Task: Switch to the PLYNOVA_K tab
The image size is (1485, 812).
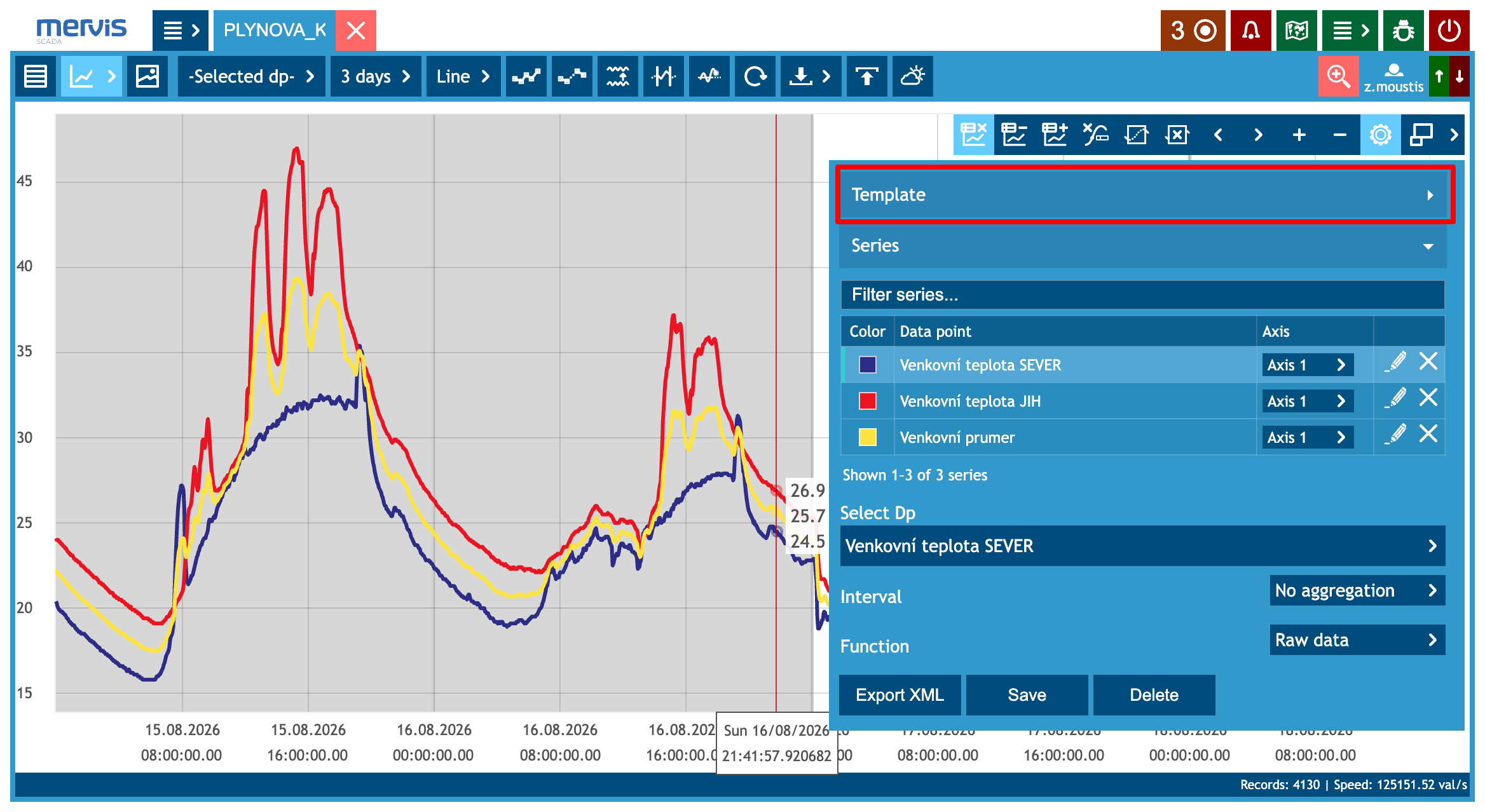Action: click(x=275, y=30)
